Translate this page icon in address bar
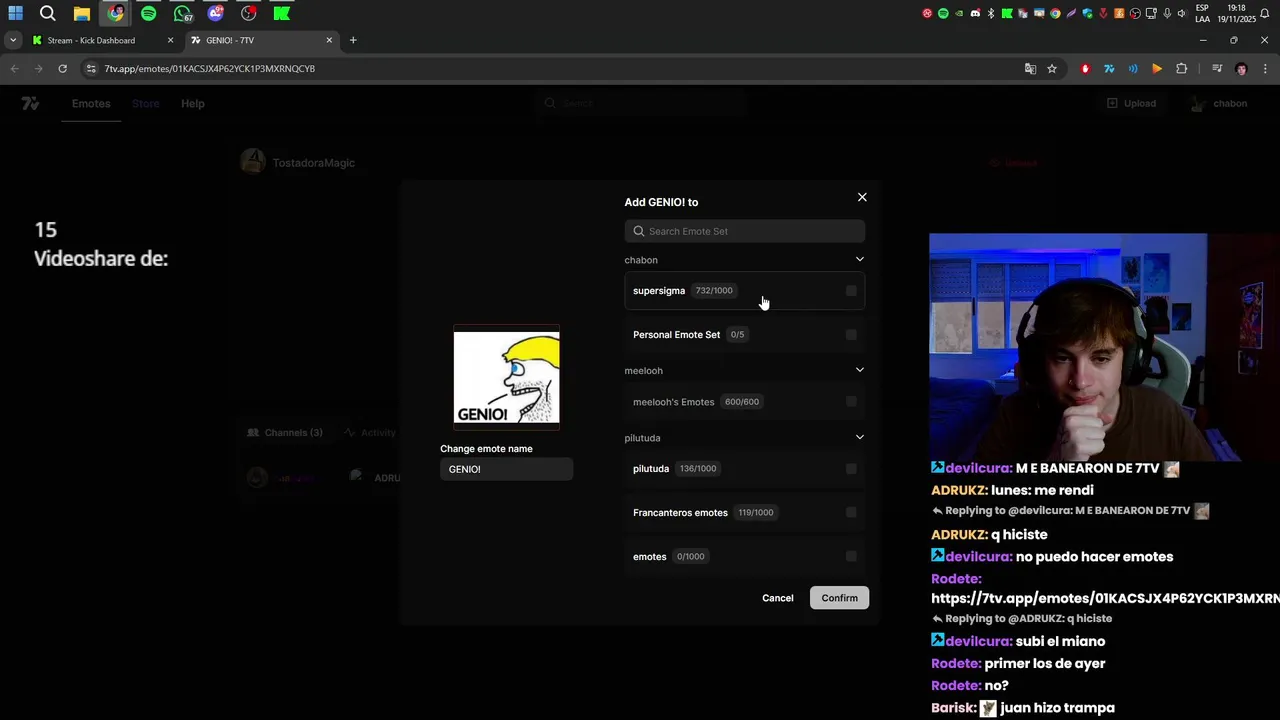 click(x=1030, y=68)
